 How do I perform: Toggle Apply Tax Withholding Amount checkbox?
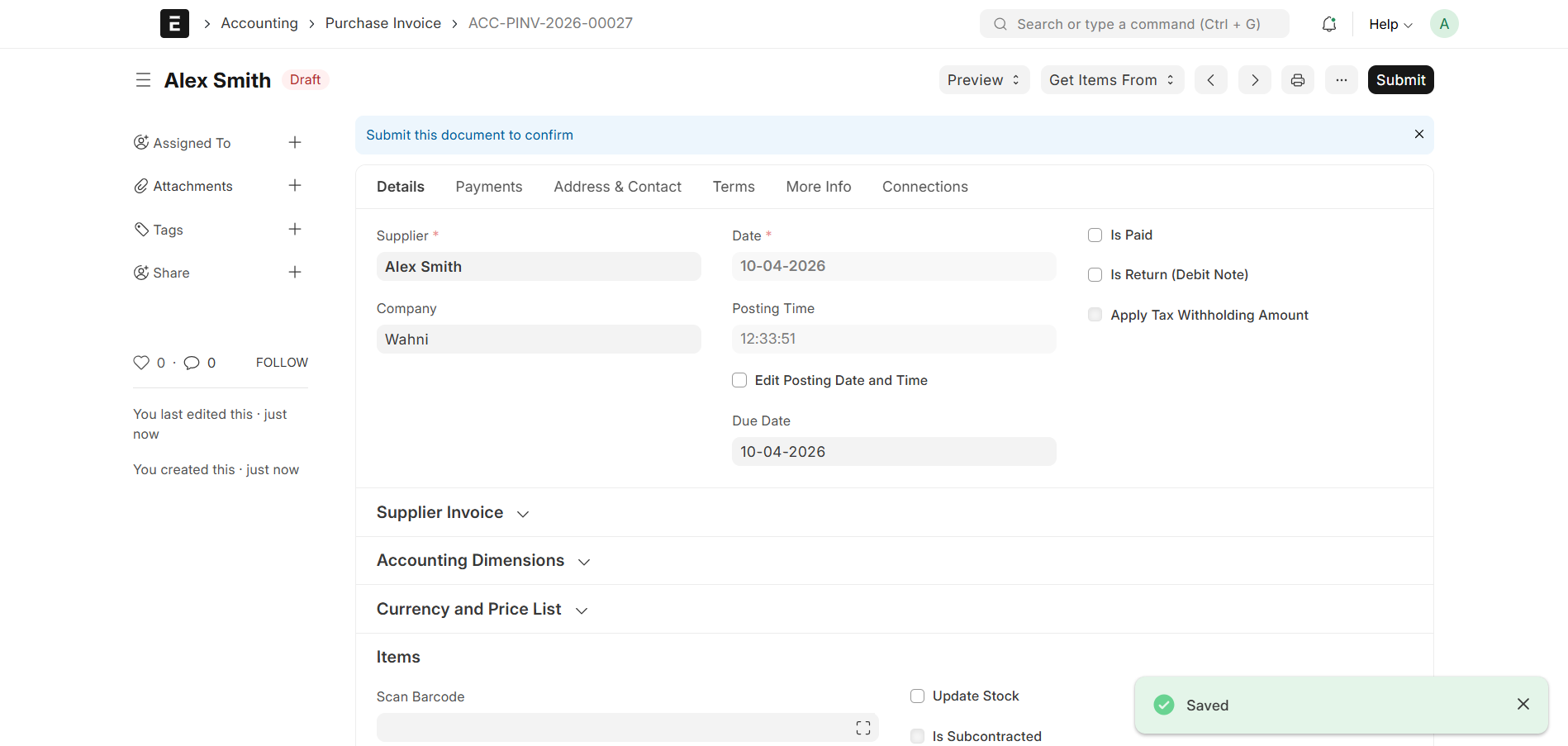[x=1095, y=315]
